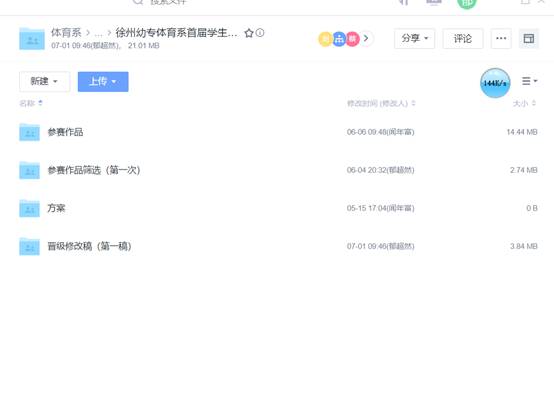554x394 pixels.
Task: Go to 体育系 in the breadcrumb
Action: (66, 33)
